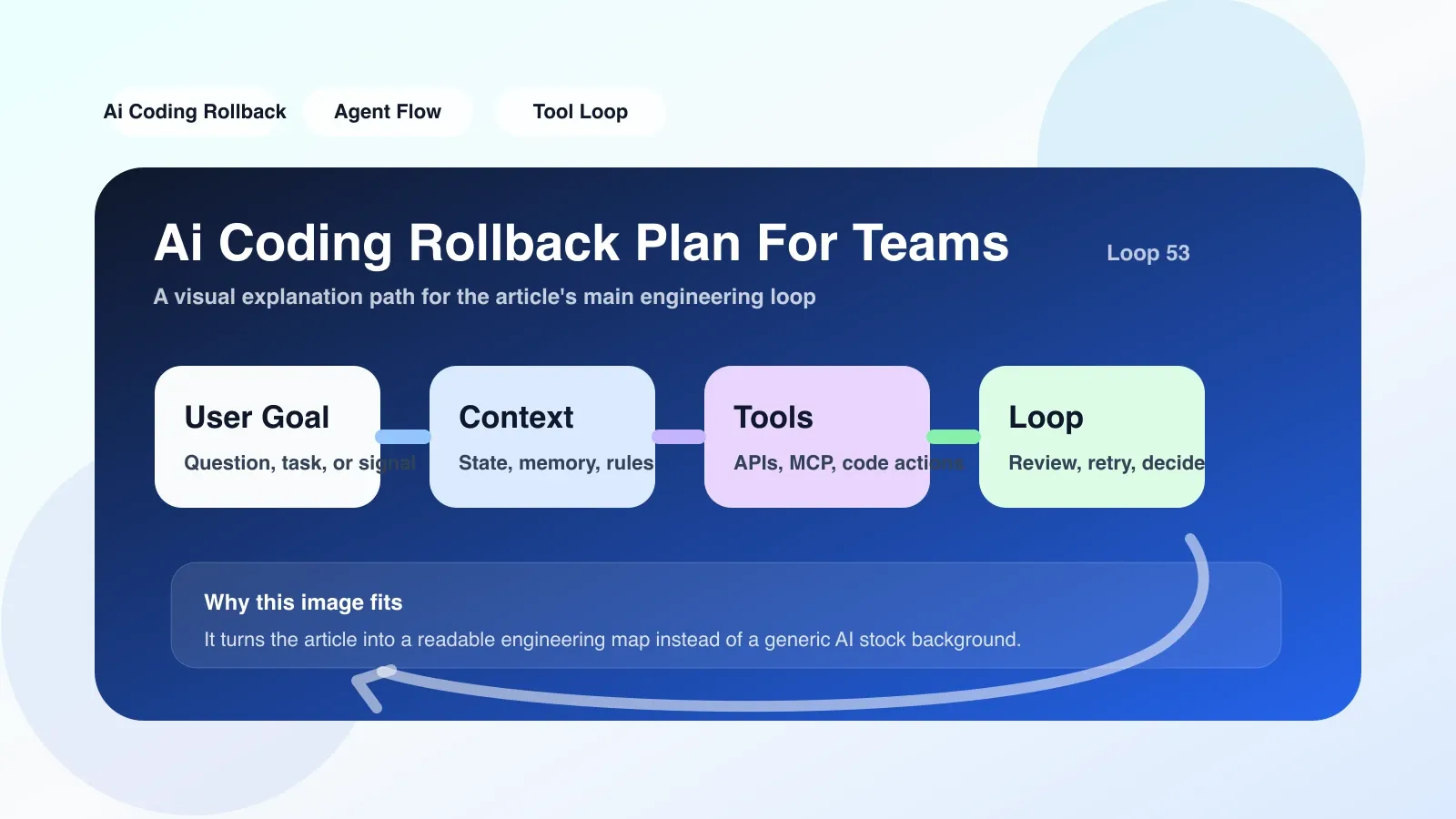Viewport: 1456px width, 819px height.
Task: Click the green Loop card
Action: [x=1092, y=437]
